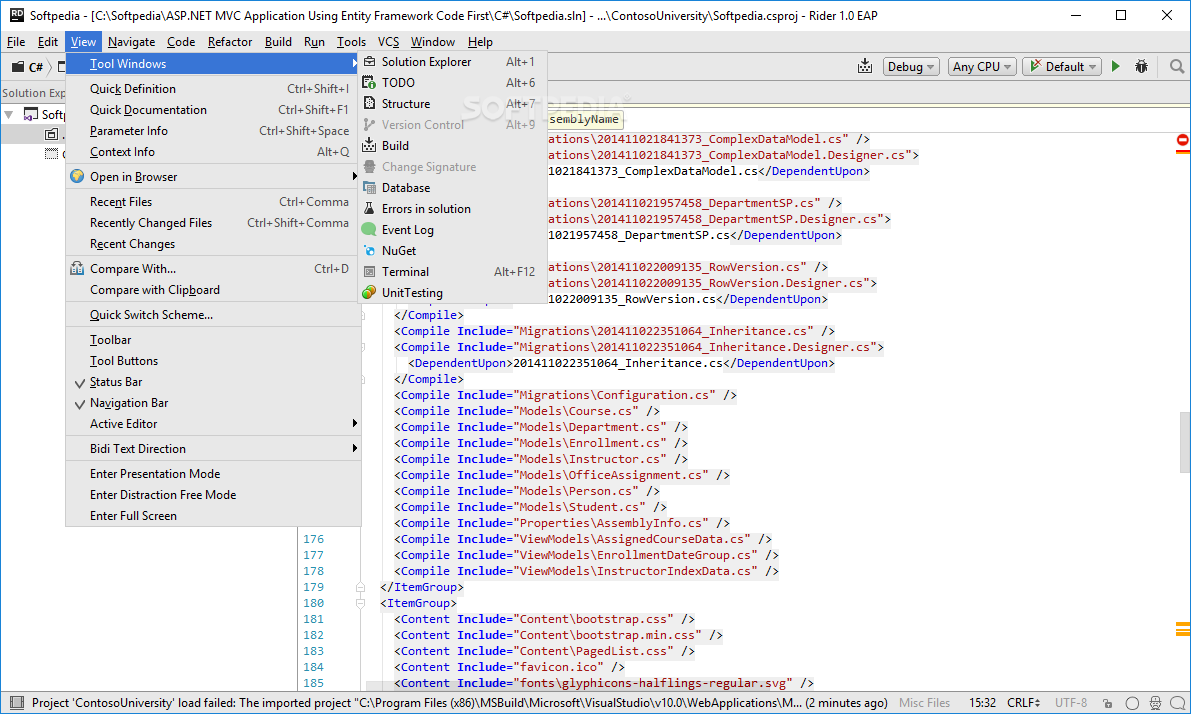Open the File menu
Image resolution: width=1191 pixels, height=714 pixels.
tap(16, 42)
